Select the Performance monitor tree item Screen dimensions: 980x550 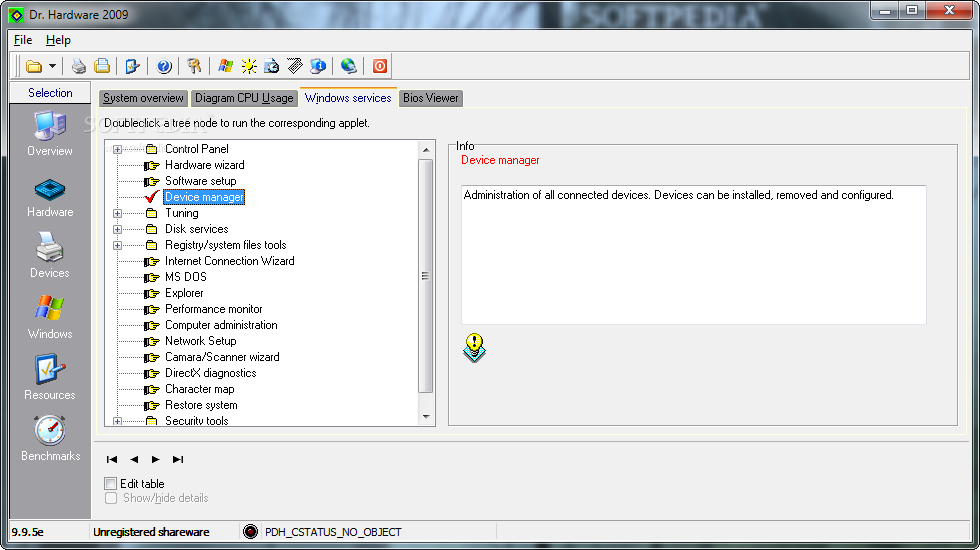click(213, 309)
